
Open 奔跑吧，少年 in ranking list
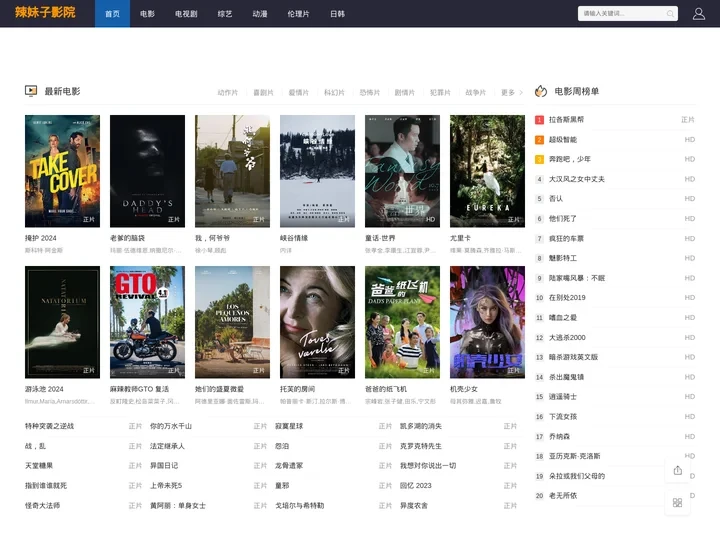[x=570, y=159]
